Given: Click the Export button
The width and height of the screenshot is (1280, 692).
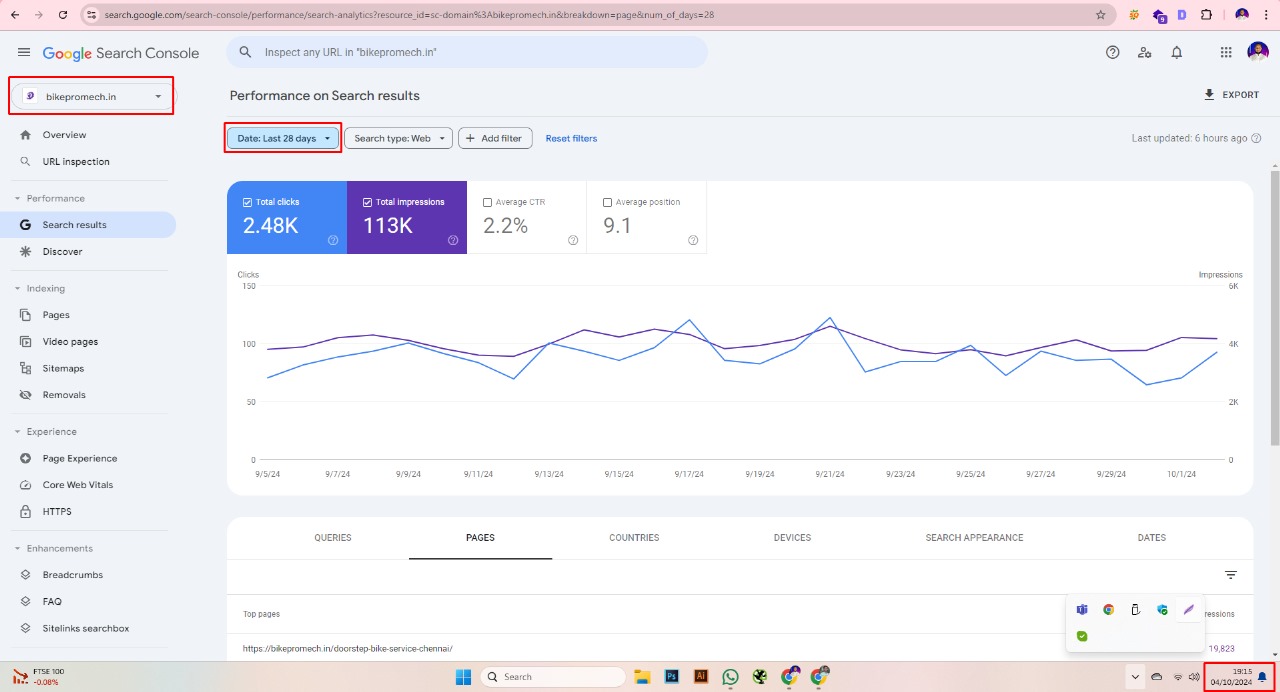Looking at the screenshot, I should coord(1231,95).
